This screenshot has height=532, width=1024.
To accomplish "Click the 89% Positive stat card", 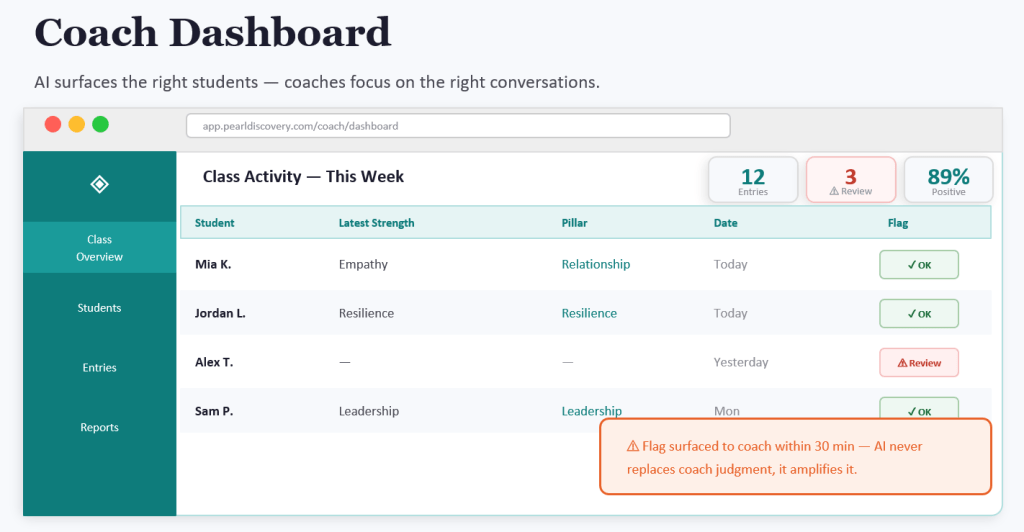I will (x=948, y=180).
